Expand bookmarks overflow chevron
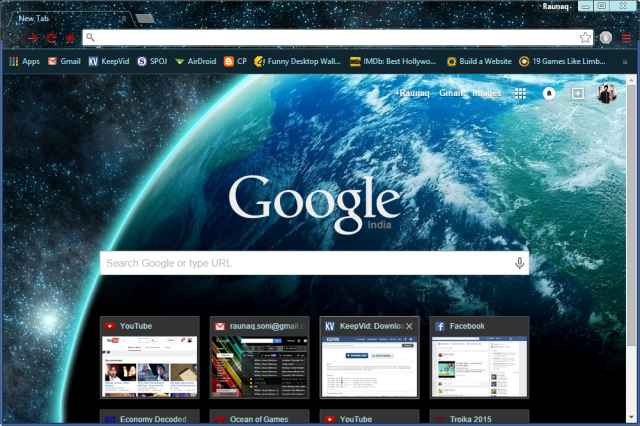The height and width of the screenshot is (426, 640). pos(625,61)
